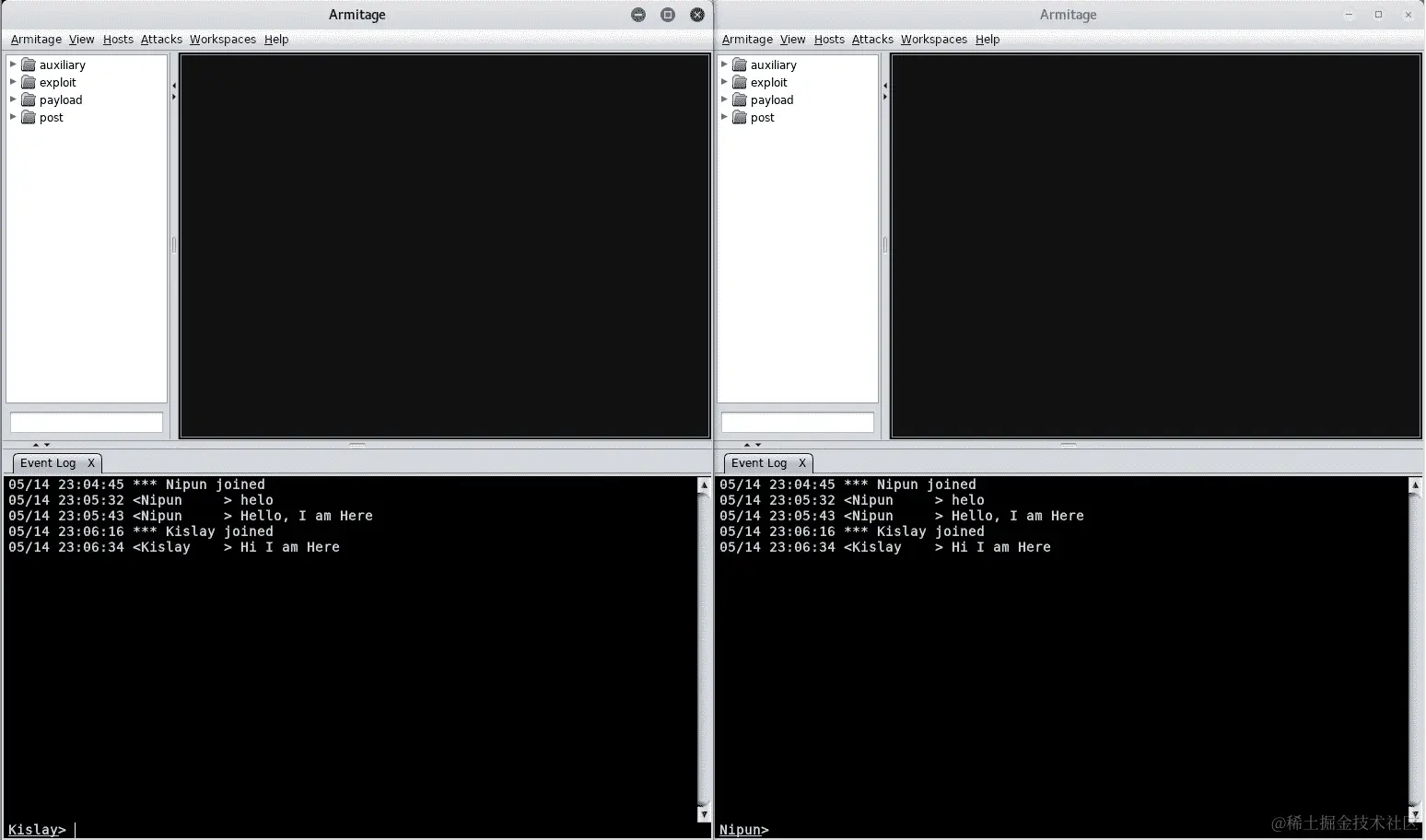Open Attacks menu in right window
The image size is (1426, 840).
(x=872, y=40)
